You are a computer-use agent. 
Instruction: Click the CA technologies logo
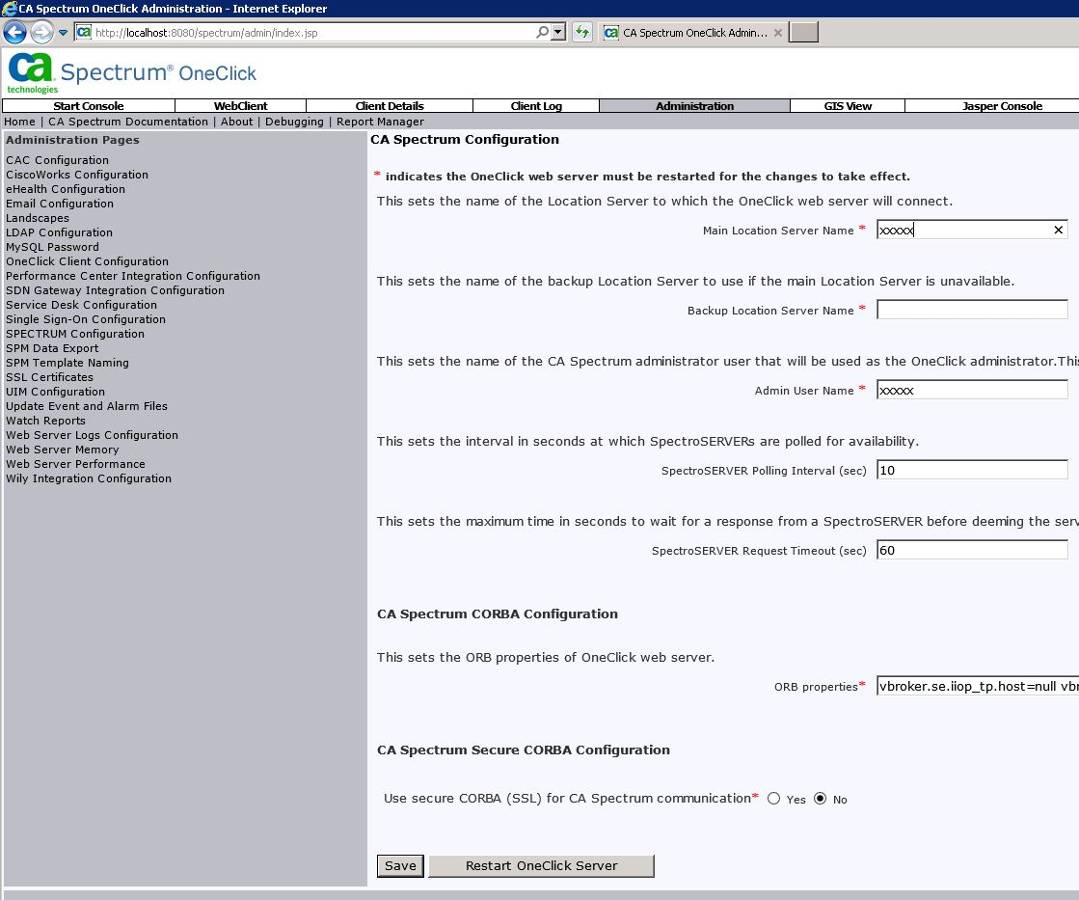(31, 73)
